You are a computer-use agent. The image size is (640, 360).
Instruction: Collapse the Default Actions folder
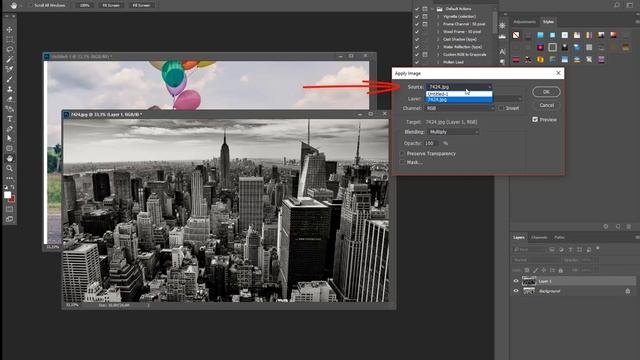[432, 9]
